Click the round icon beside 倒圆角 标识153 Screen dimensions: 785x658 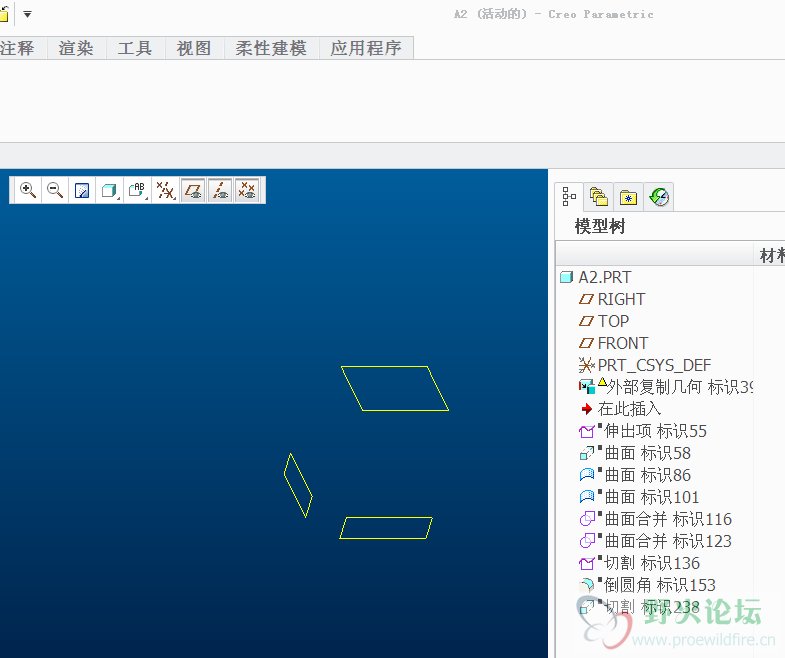coord(586,585)
